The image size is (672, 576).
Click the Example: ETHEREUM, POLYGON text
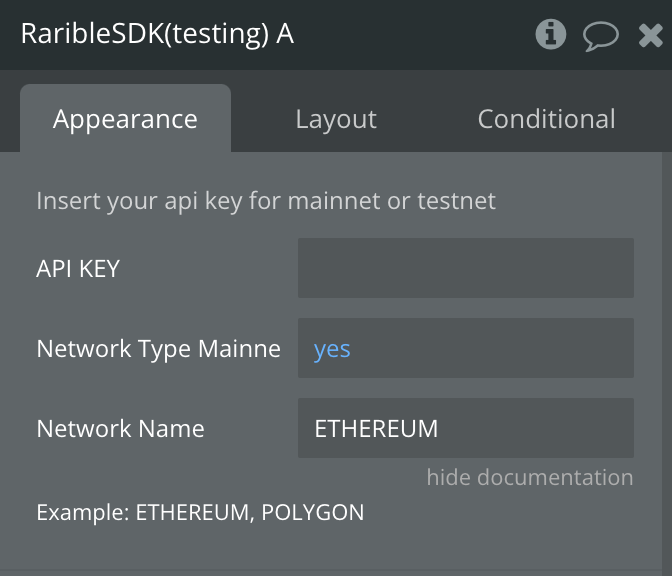coord(200,512)
